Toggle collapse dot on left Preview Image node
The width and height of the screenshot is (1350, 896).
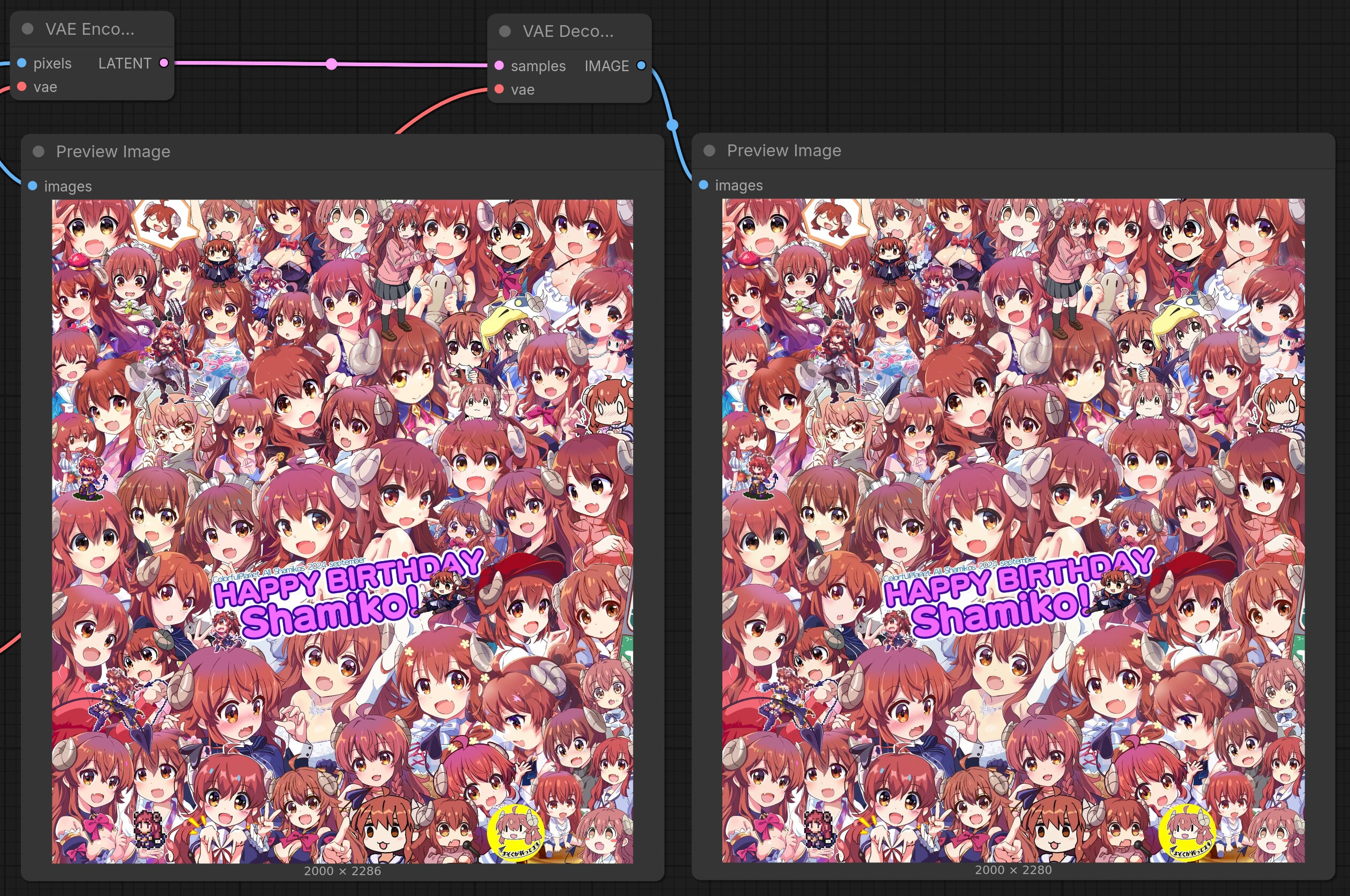tap(39, 151)
